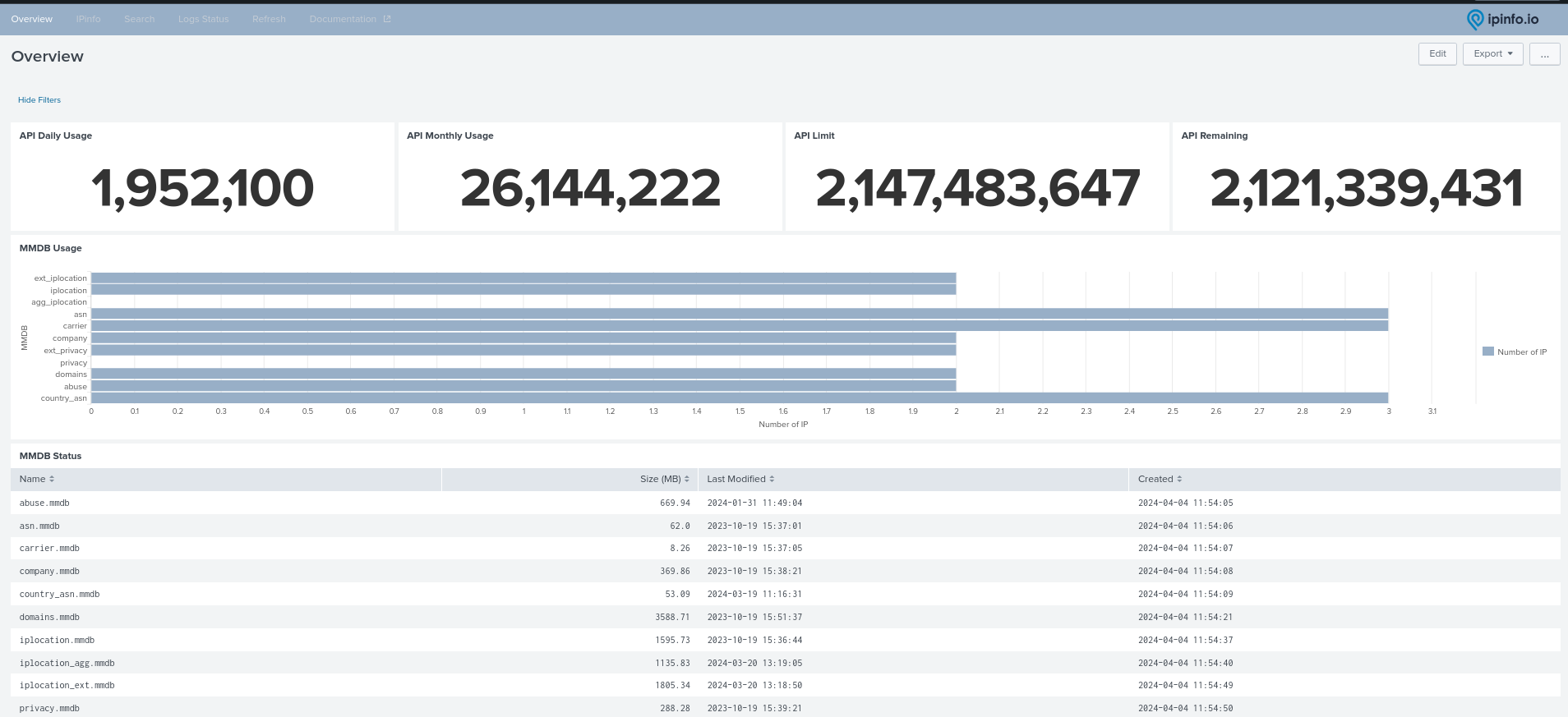Click the API Limit value 2,147,483,647
Viewport: 1568px width, 717px height.
pos(977,188)
